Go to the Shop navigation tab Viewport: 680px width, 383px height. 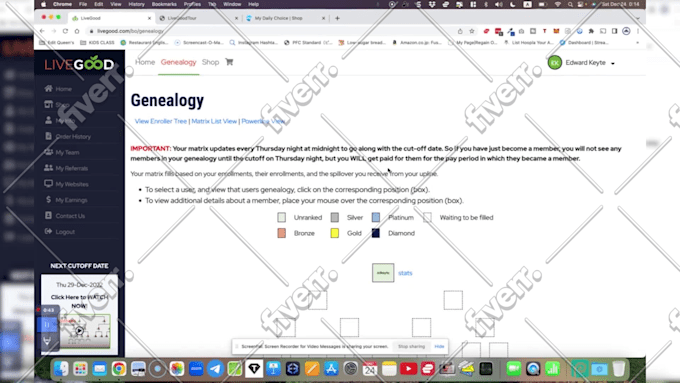coord(210,62)
